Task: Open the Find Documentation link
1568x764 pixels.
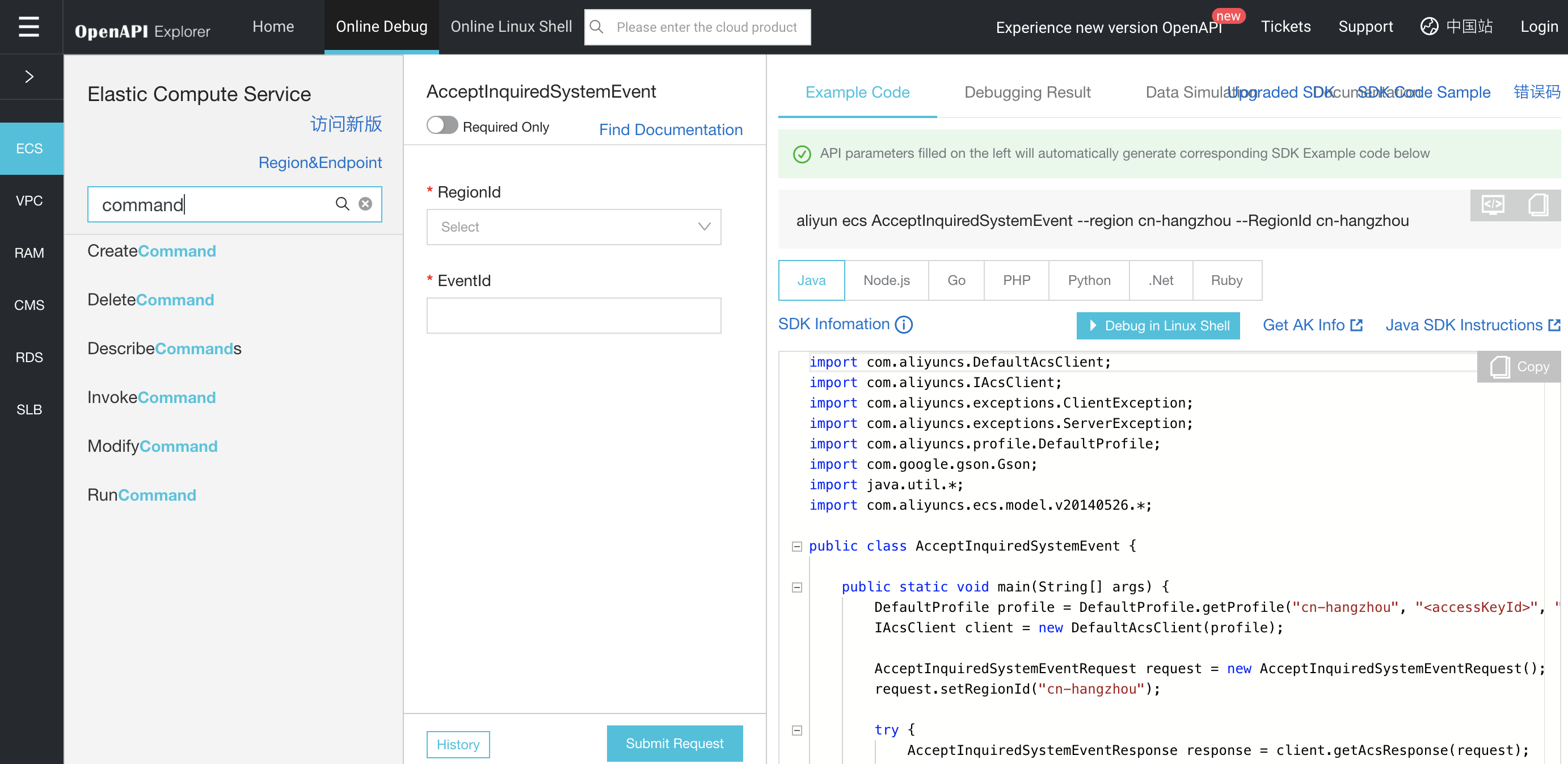Action: click(x=671, y=130)
